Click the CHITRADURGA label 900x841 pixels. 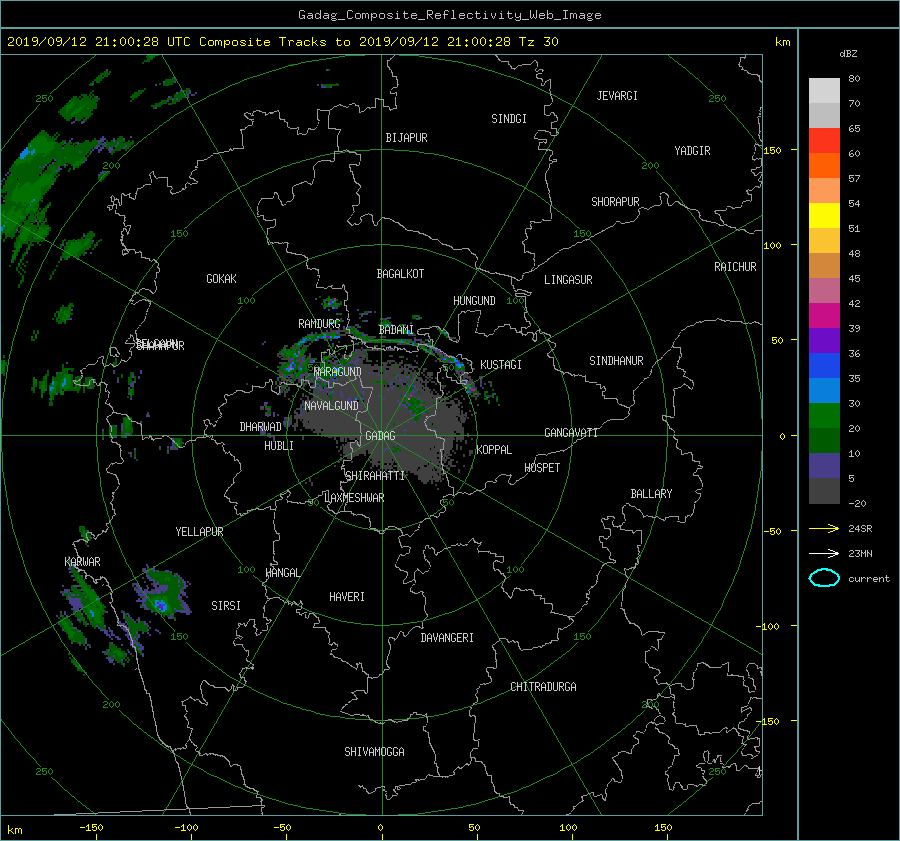click(544, 687)
